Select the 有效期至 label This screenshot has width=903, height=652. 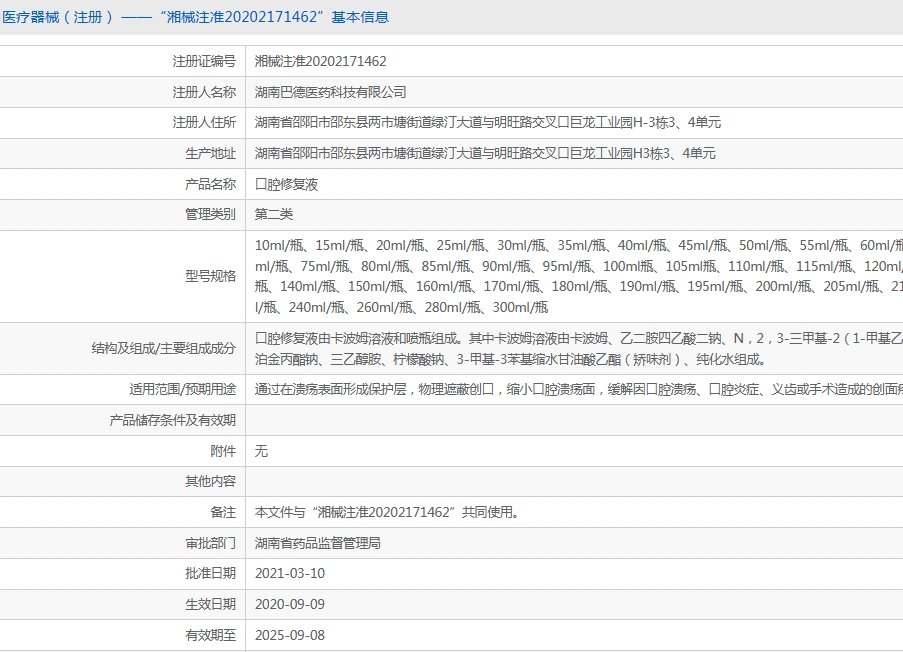[210, 635]
